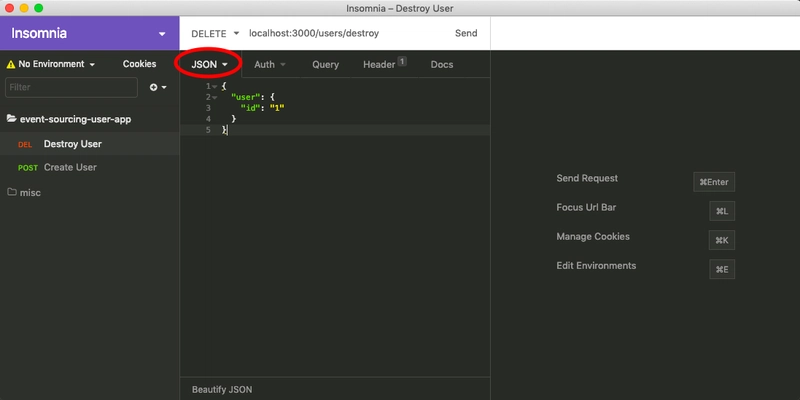Fold the code block at line 1

[x=215, y=87]
